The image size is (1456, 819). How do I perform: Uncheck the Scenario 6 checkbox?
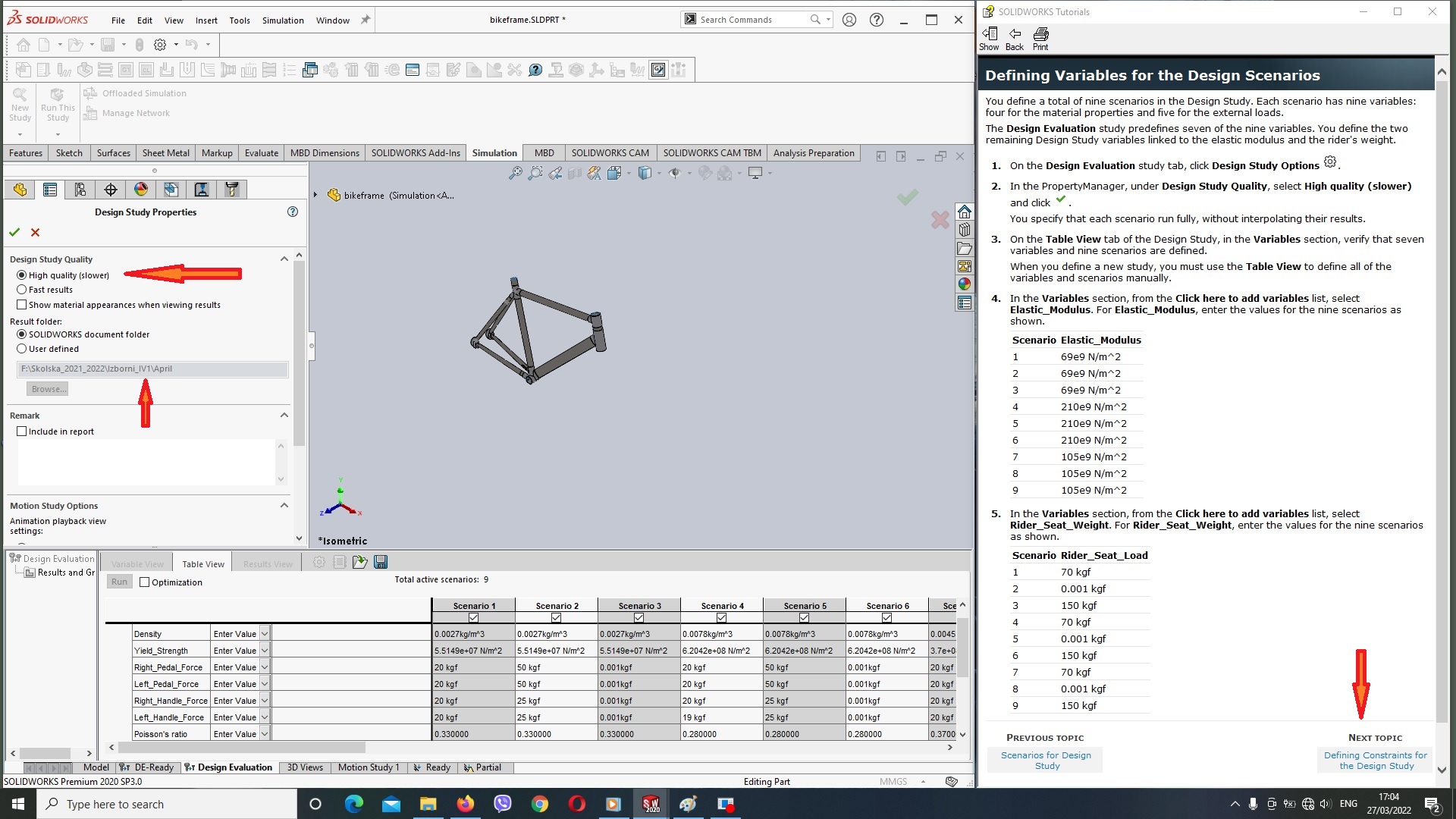(886, 617)
